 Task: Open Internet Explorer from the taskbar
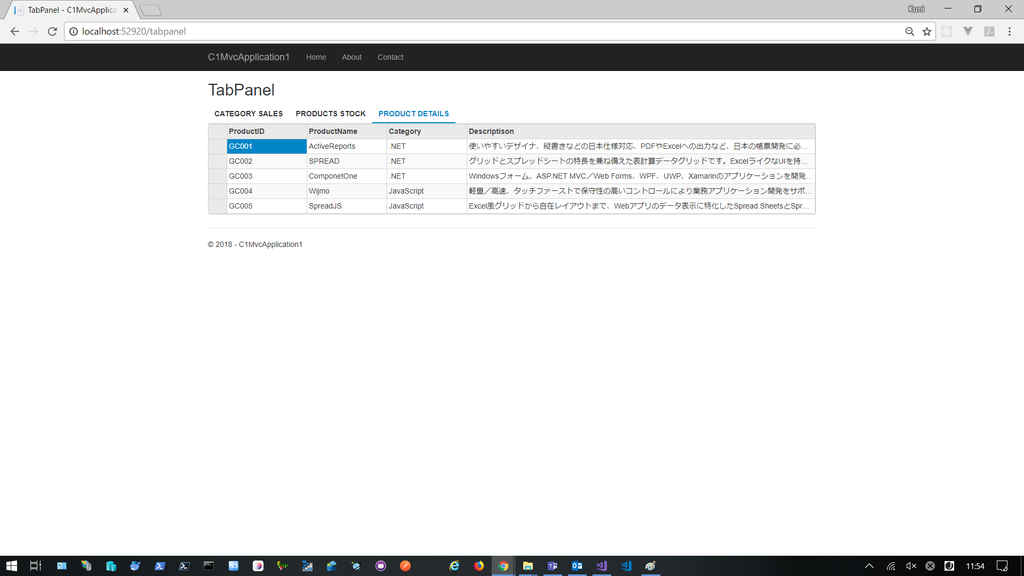455,566
